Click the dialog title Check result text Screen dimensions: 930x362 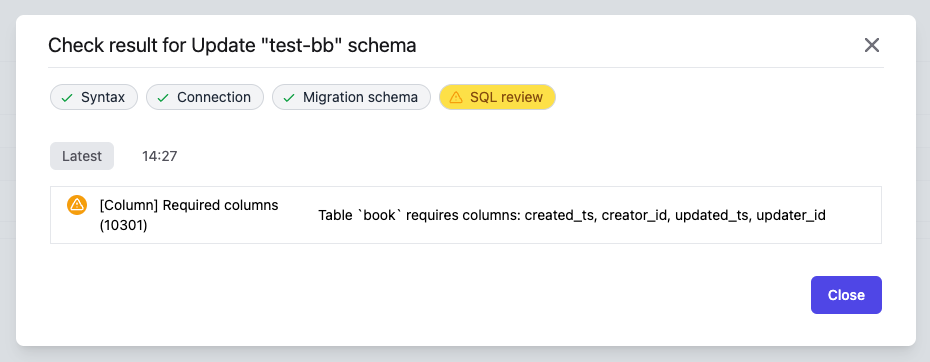pyautogui.click(x=232, y=45)
